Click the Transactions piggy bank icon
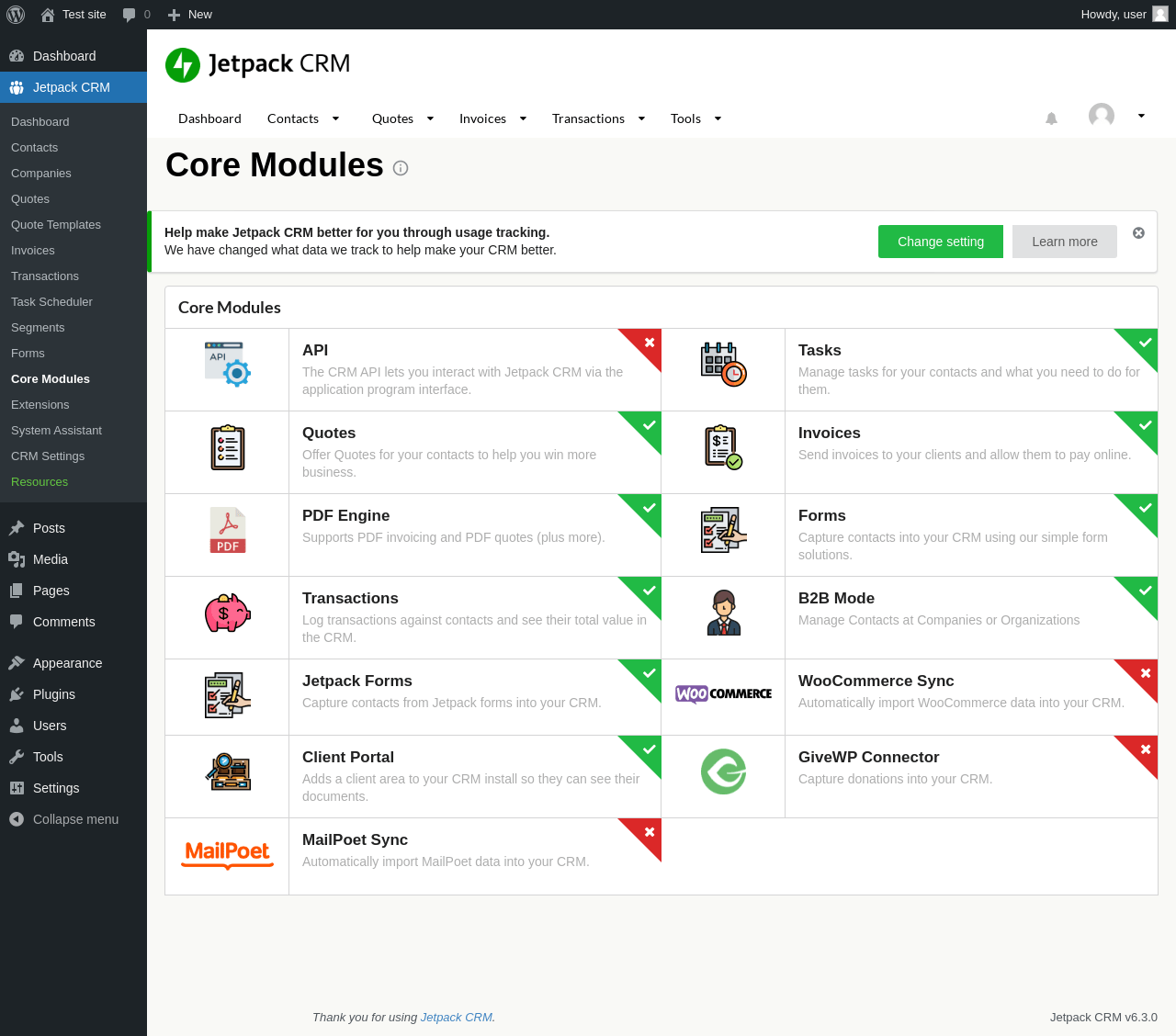Screen dimensions: 1176x1036 (x=228, y=613)
